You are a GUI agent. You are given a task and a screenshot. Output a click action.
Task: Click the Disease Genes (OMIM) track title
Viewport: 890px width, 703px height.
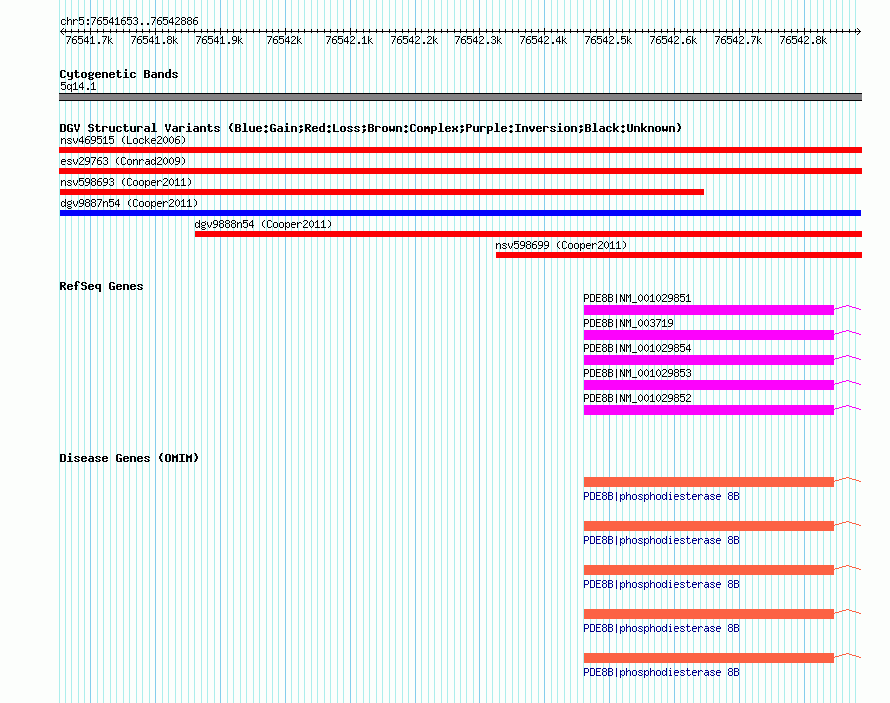pos(129,458)
